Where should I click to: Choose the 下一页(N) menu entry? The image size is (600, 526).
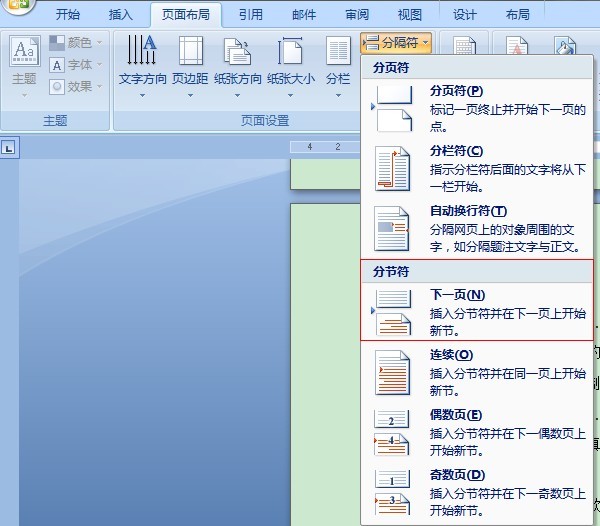point(477,312)
